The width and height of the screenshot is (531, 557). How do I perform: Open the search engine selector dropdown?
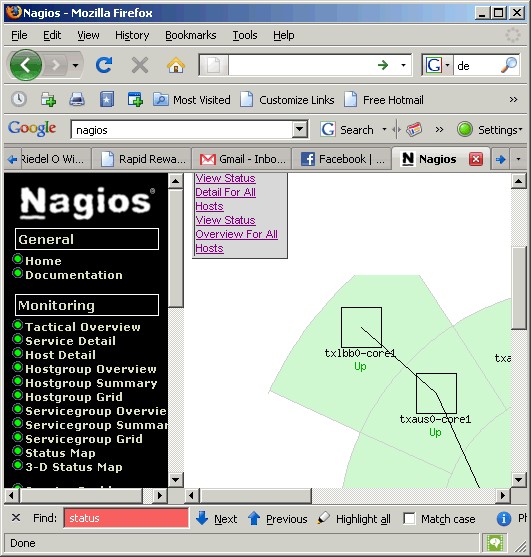click(438, 65)
